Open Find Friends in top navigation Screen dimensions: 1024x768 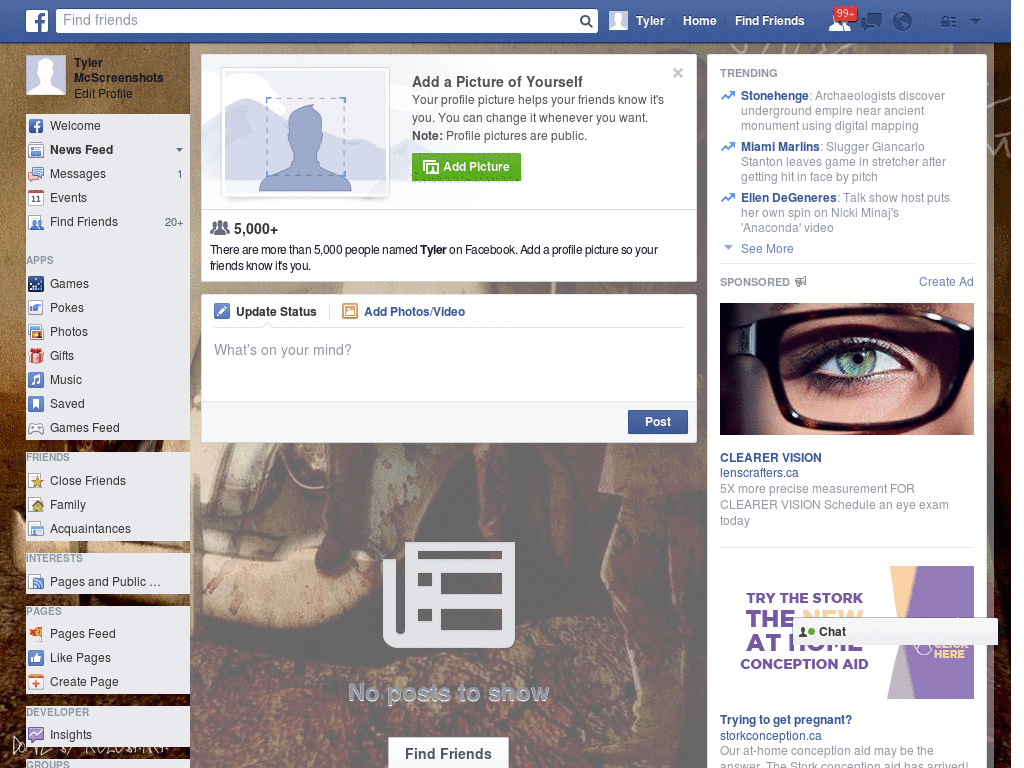point(769,21)
